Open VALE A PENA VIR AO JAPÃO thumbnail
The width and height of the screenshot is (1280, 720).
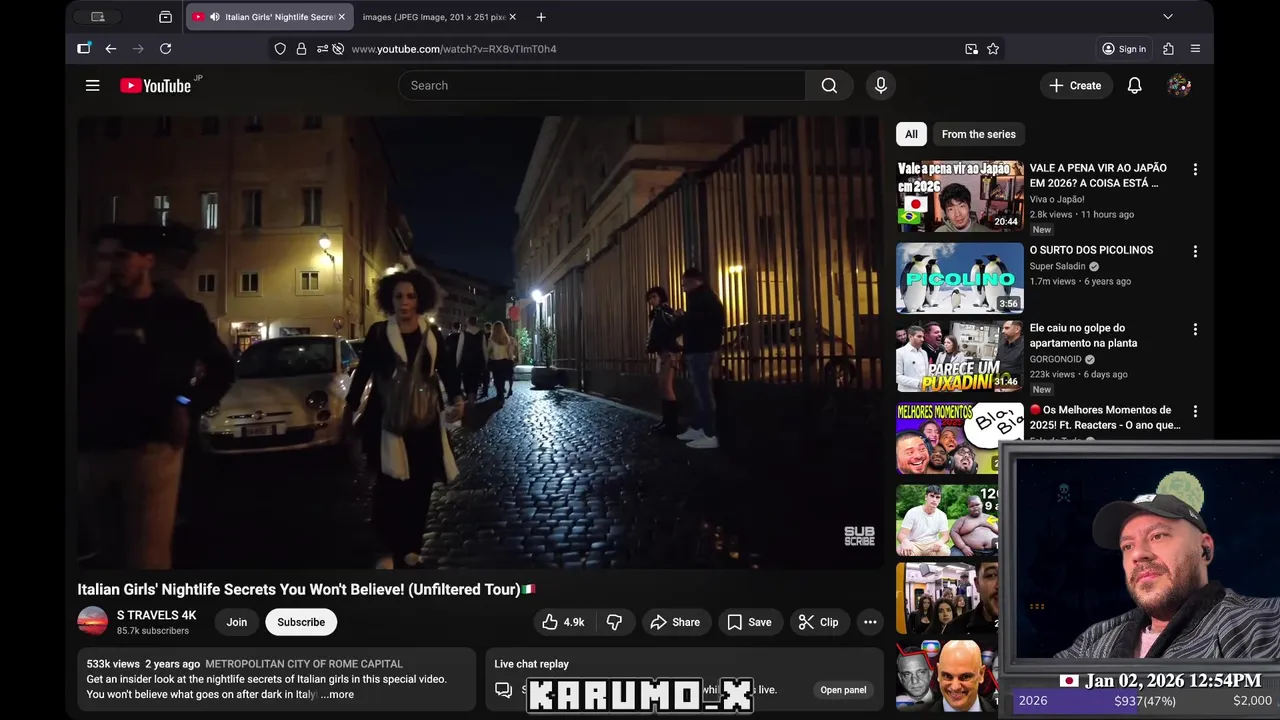tap(960, 196)
